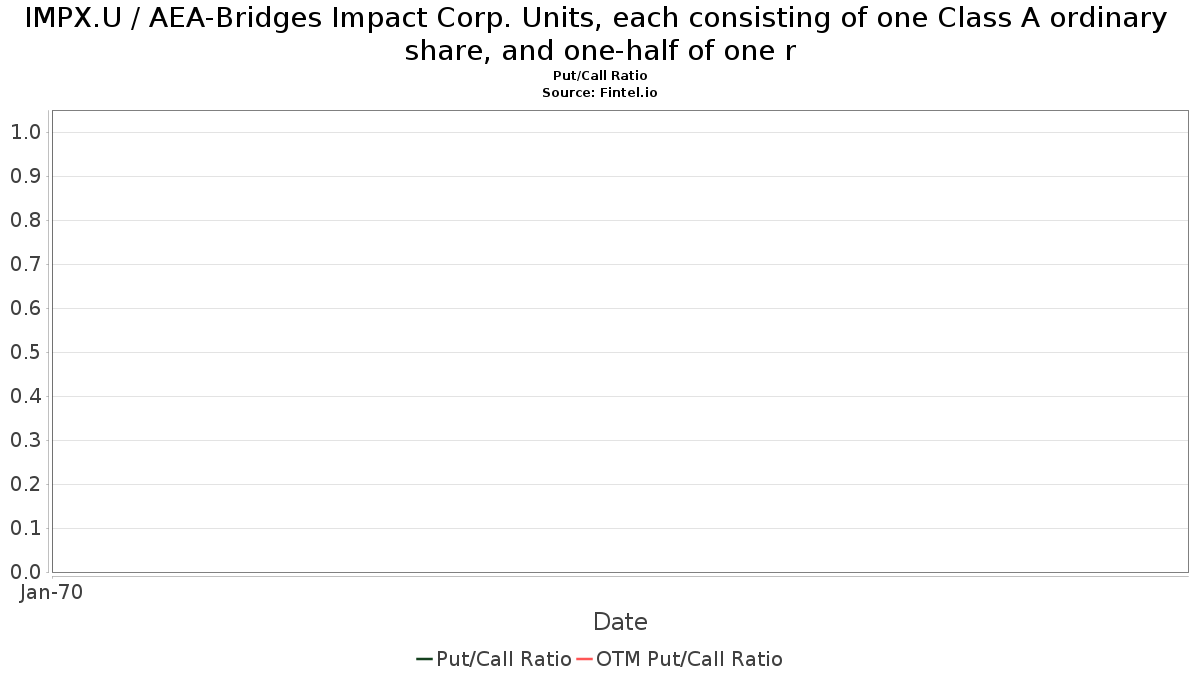Click the Put/Call Ratio legend label

[x=504, y=659]
